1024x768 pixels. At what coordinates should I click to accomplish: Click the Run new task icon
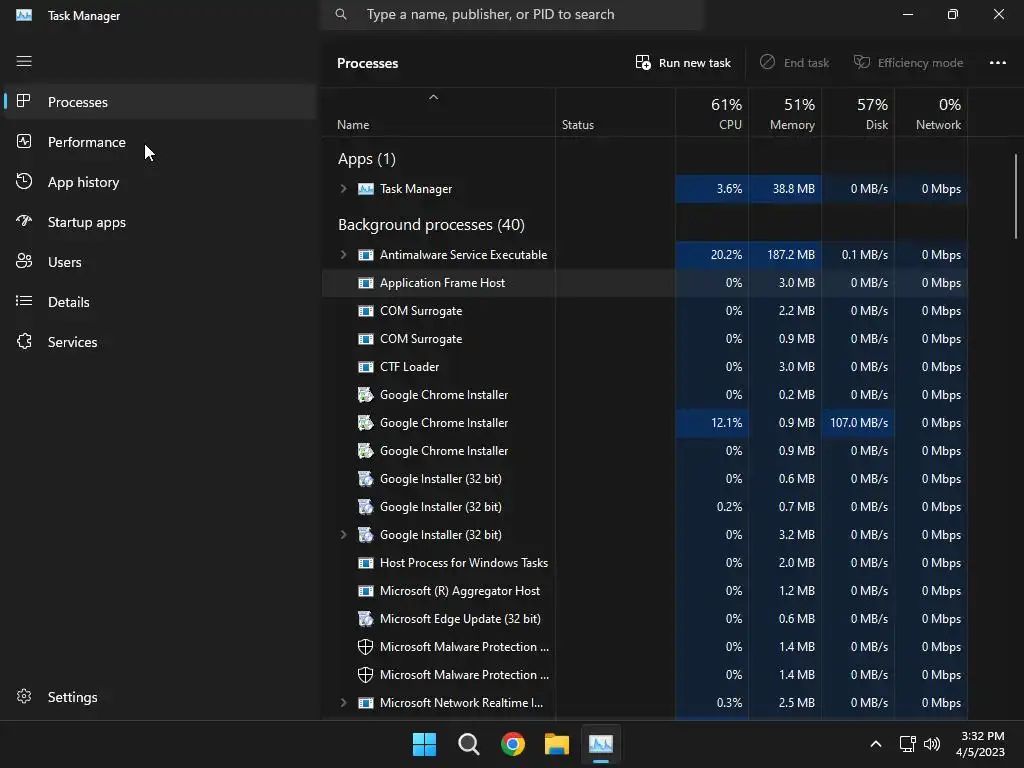pos(643,62)
